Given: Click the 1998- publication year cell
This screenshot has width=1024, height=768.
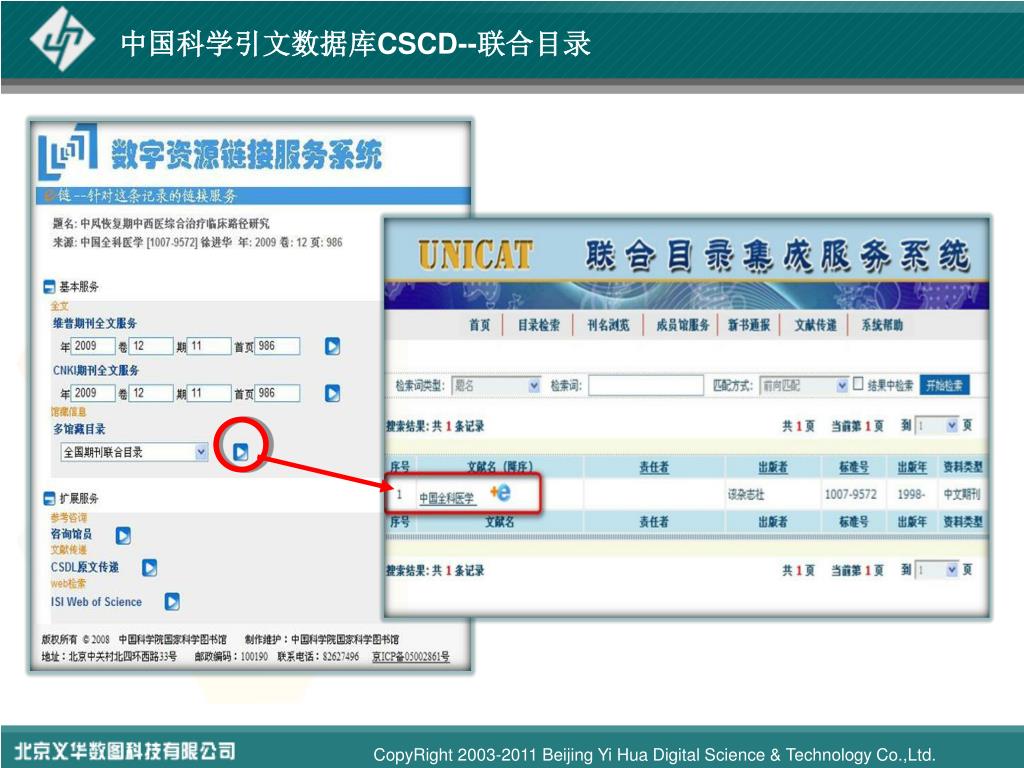Looking at the screenshot, I should [911, 494].
